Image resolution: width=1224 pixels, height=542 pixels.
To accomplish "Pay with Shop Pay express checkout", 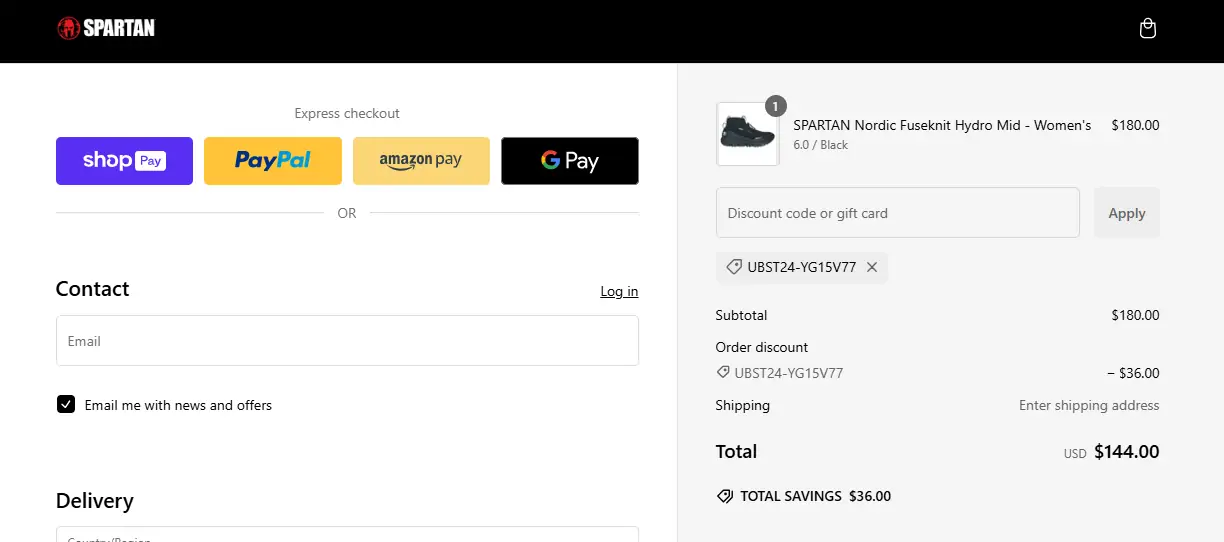I will [x=124, y=161].
